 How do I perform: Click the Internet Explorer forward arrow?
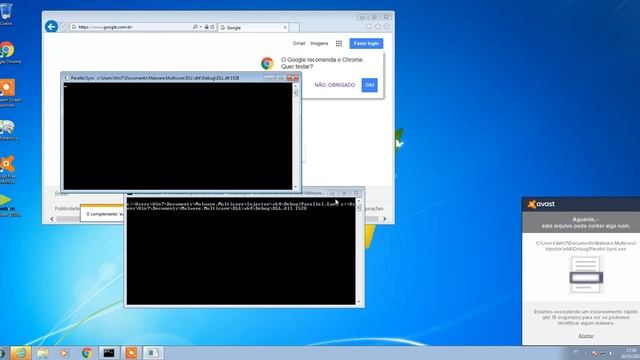click(x=64, y=27)
